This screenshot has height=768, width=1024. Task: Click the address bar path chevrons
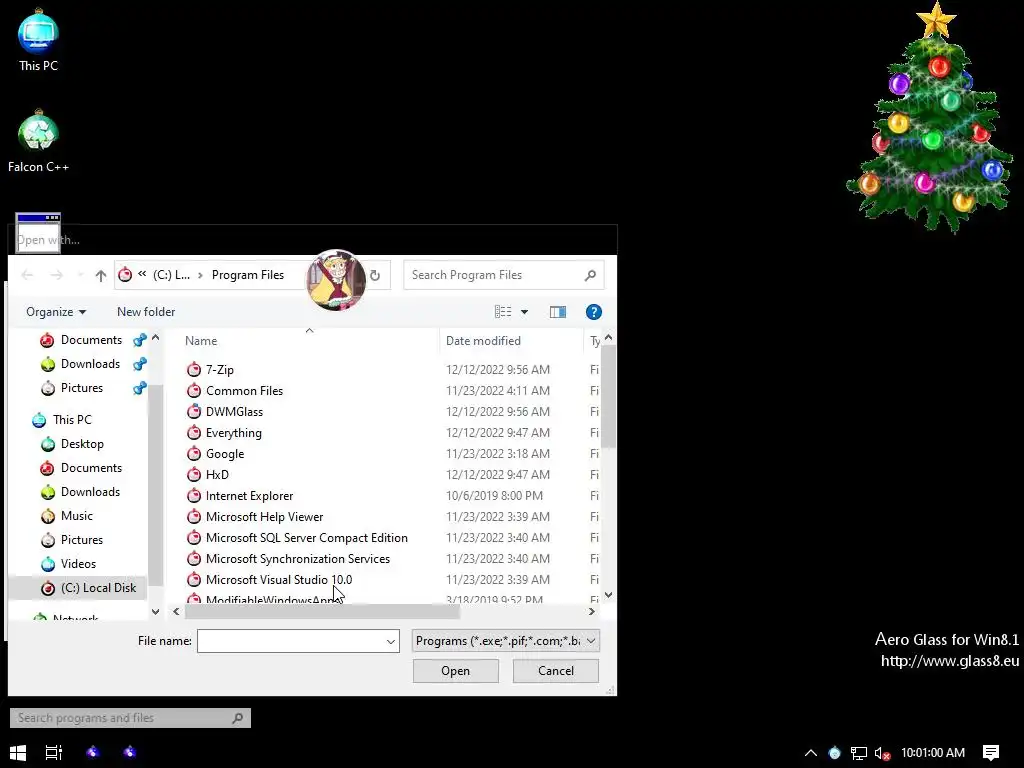(142, 274)
